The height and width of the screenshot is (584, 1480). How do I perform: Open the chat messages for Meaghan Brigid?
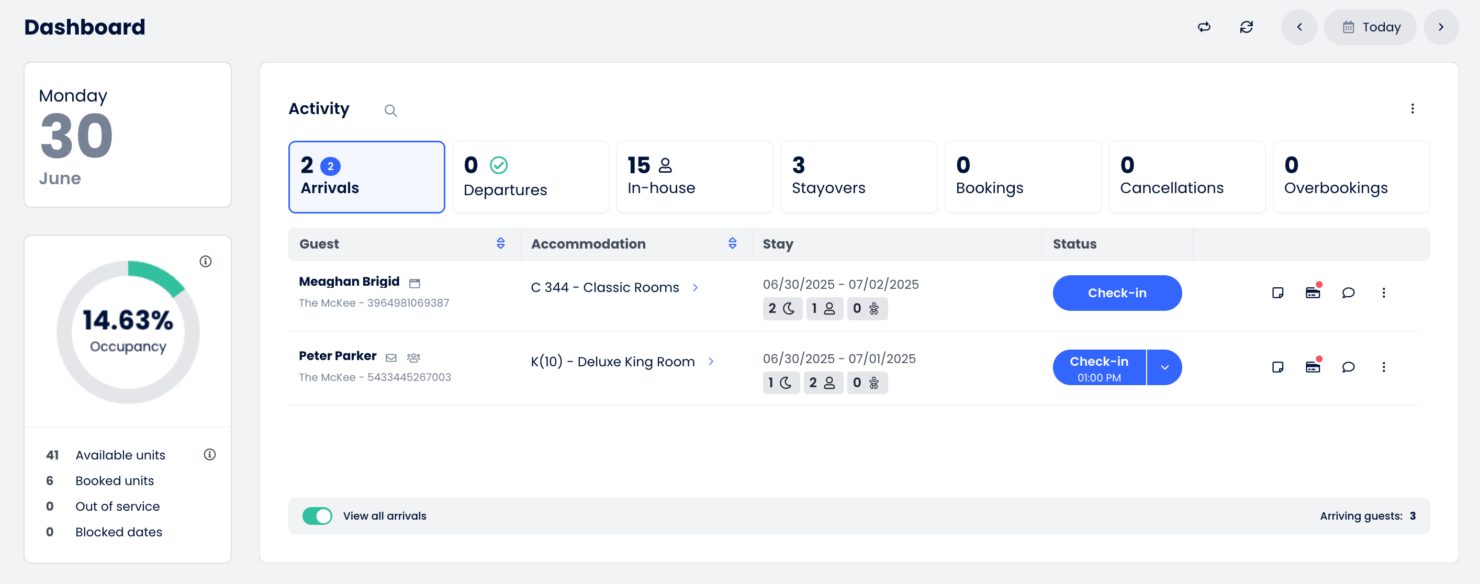point(1348,292)
